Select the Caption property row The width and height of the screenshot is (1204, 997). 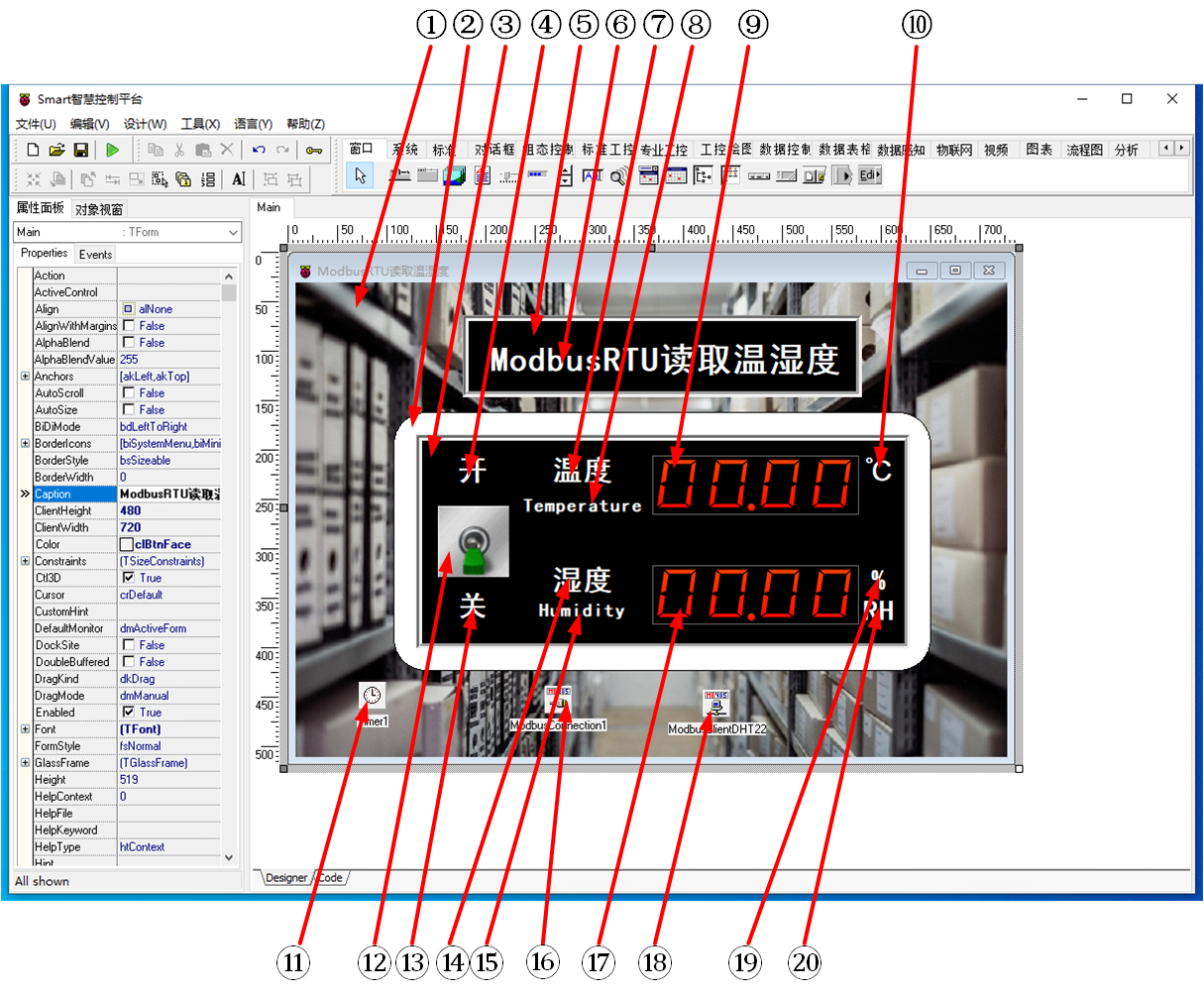tap(127, 494)
